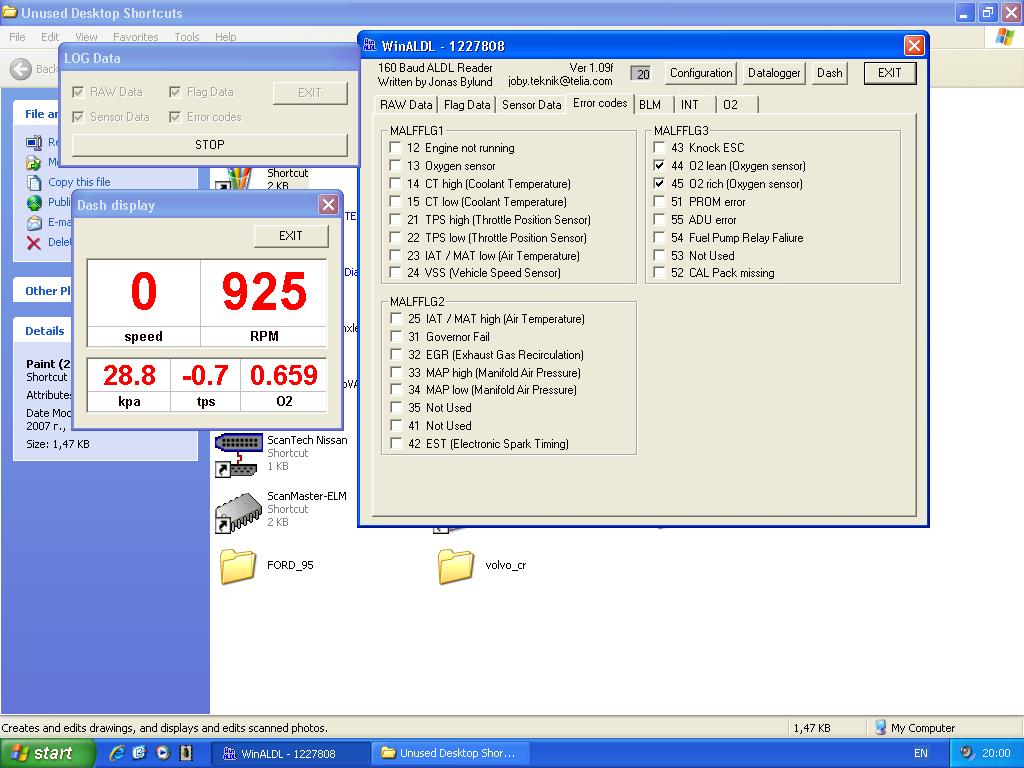The width and height of the screenshot is (1024, 768).
Task: Click the red X Delete icon in the side pane
Action: [34, 243]
